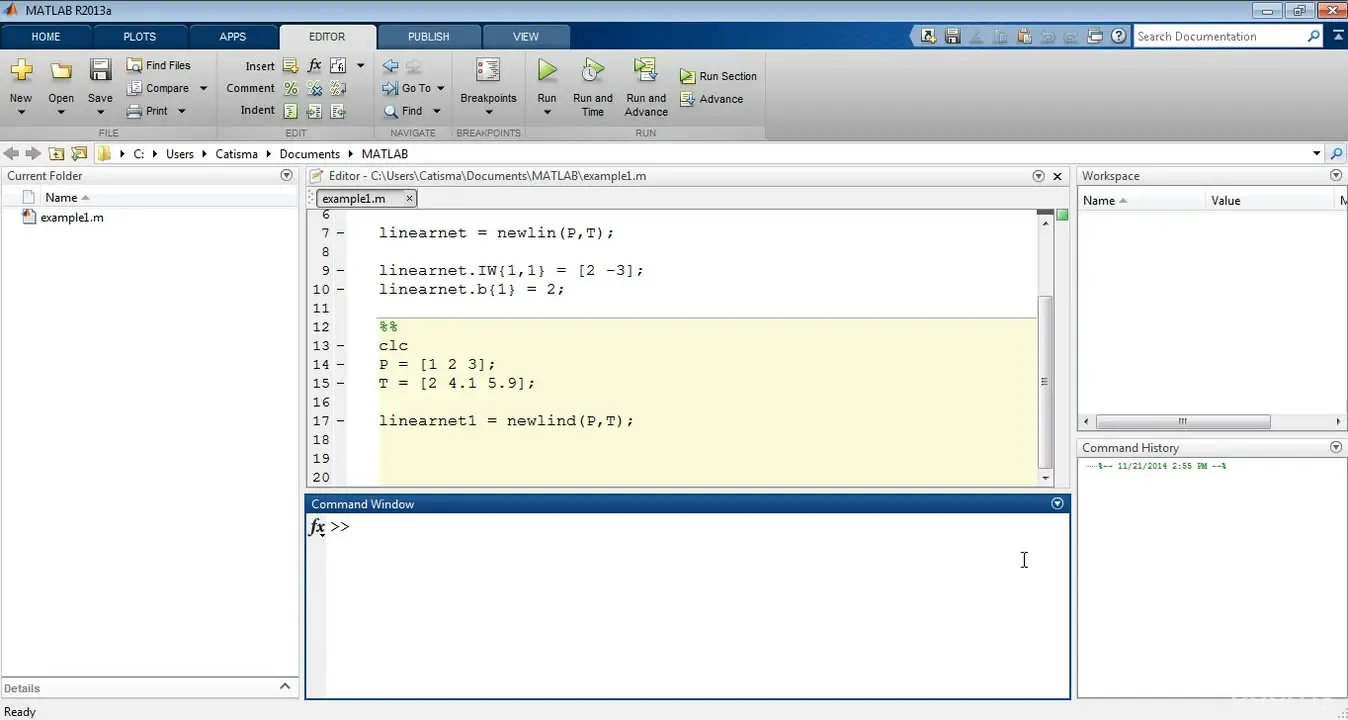Go up one folder level icon

[56, 154]
